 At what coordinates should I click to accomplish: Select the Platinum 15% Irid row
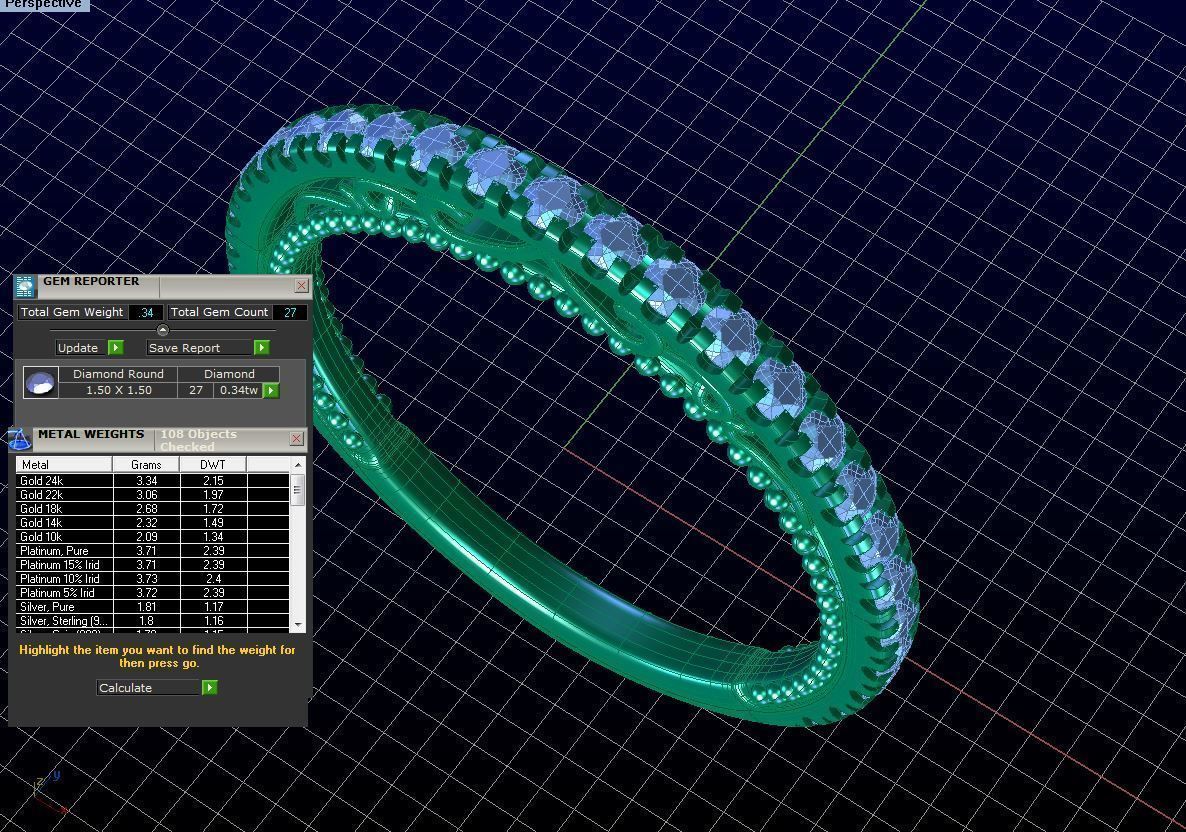point(153,564)
